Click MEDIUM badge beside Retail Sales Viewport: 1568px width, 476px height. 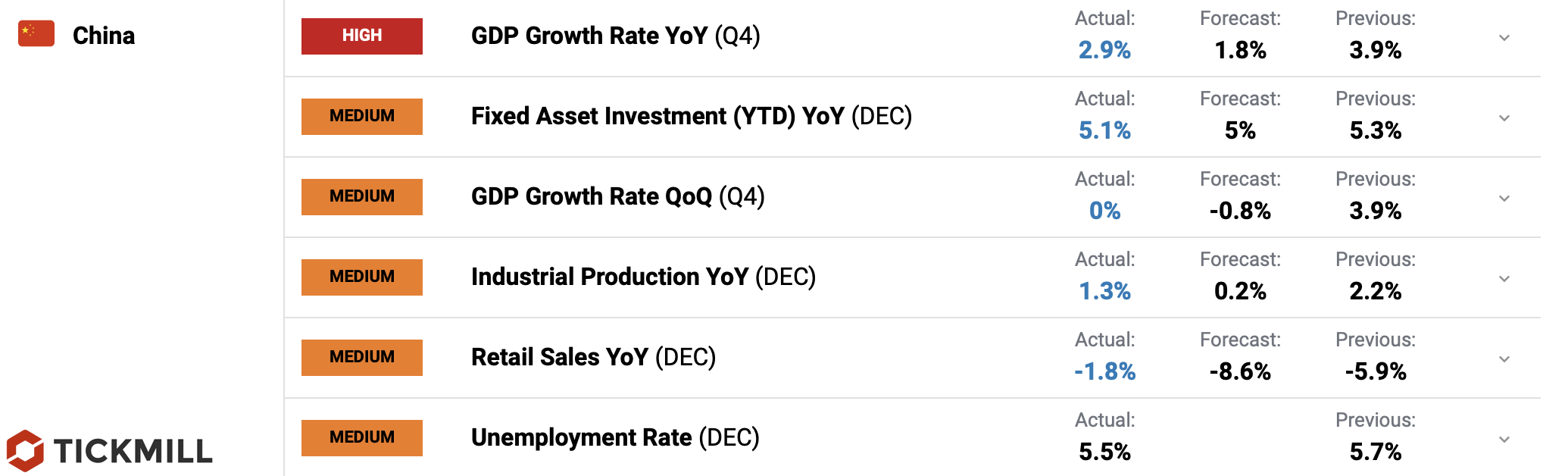tap(361, 357)
